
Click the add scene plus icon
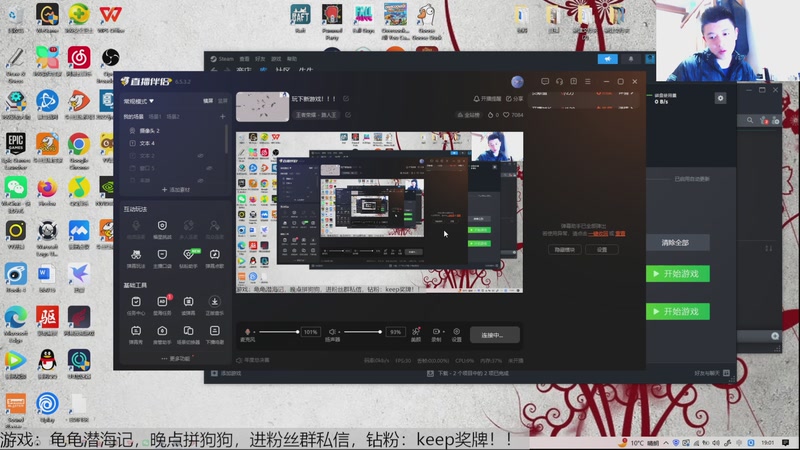point(222,117)
